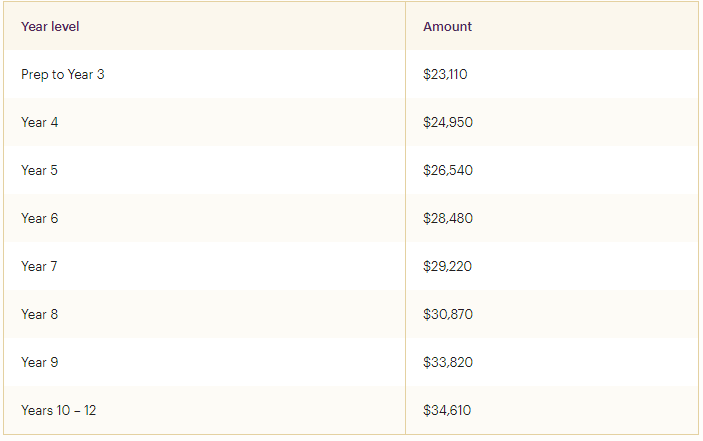Select the $29,220 amount

[x=447, y=266]
